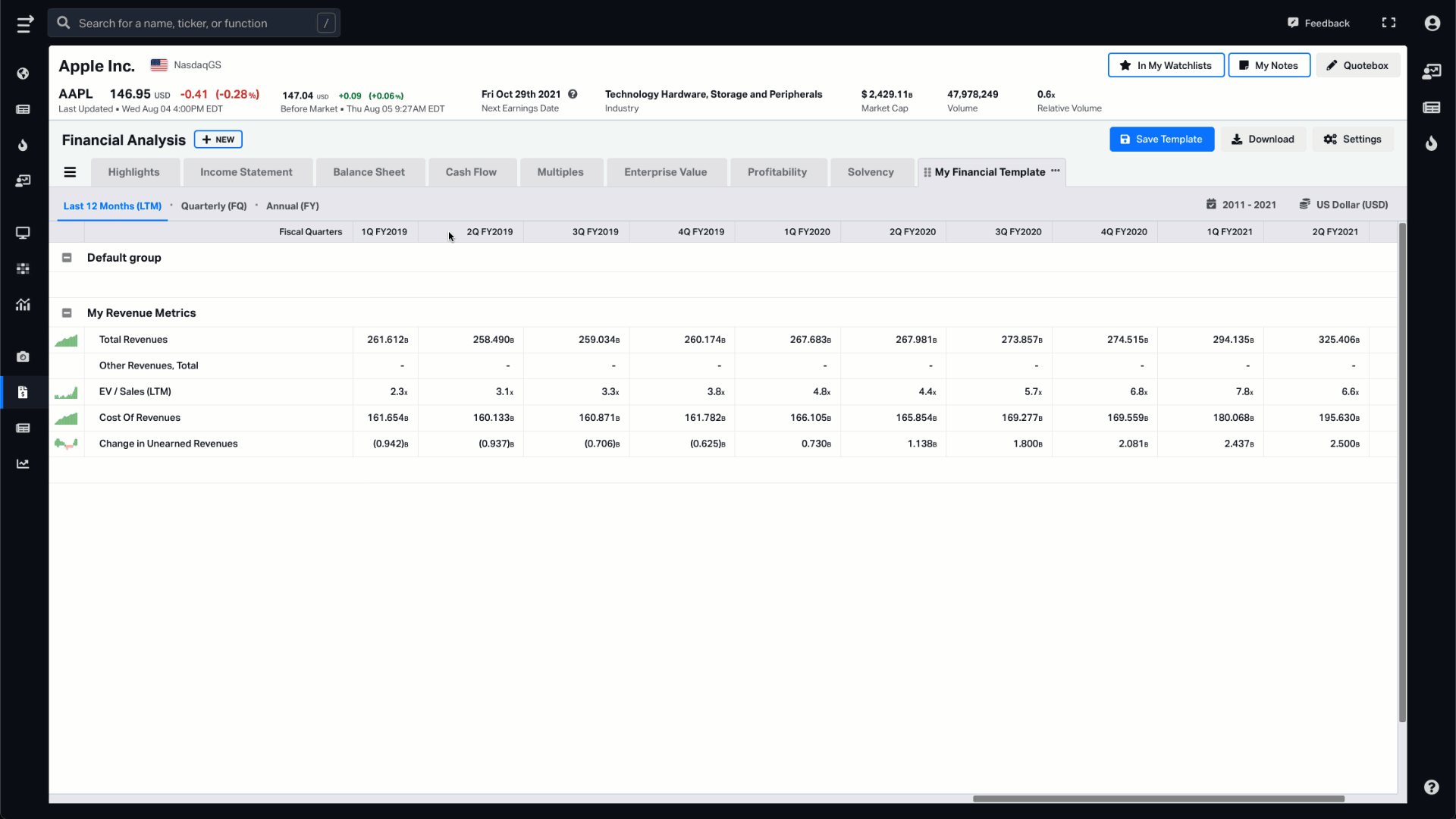Select the My Financial Template tab
Viewport: 1456px width, 819px height.
click(990, 172)
